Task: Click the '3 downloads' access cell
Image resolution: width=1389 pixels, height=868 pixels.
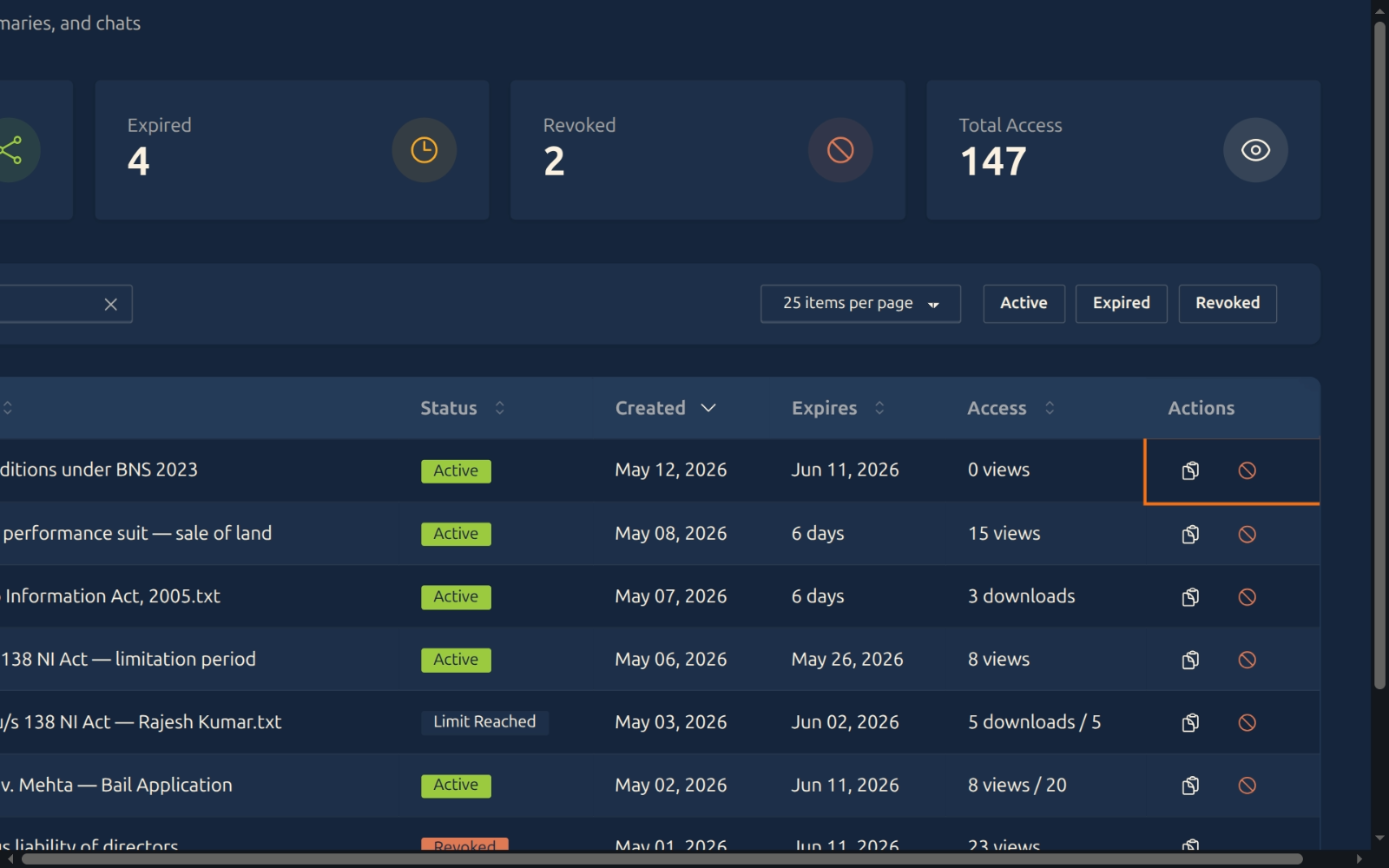Action: tap(1021, 596)
